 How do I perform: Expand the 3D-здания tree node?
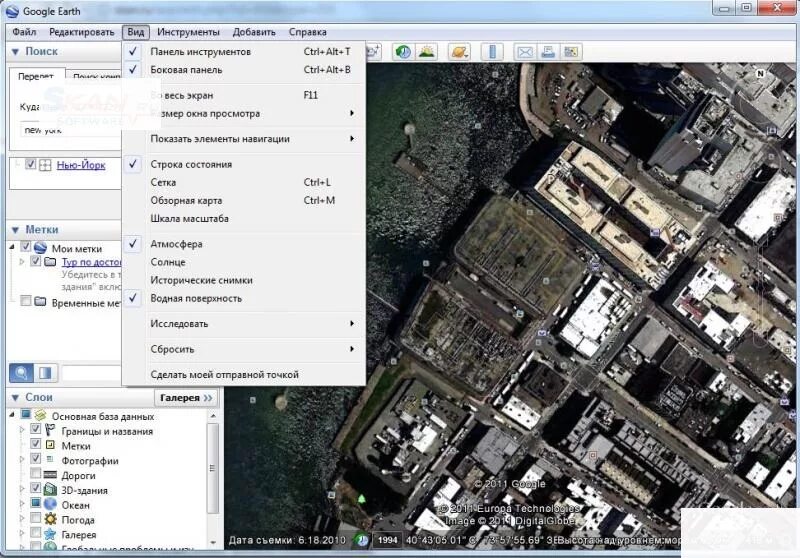coord(21,490)
